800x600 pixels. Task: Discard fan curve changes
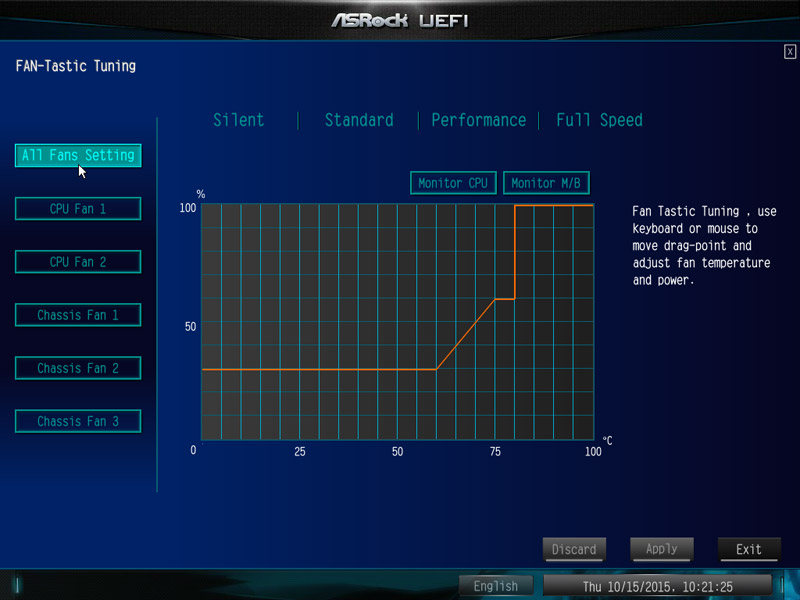pyautogui.click(x=574, y=549)
